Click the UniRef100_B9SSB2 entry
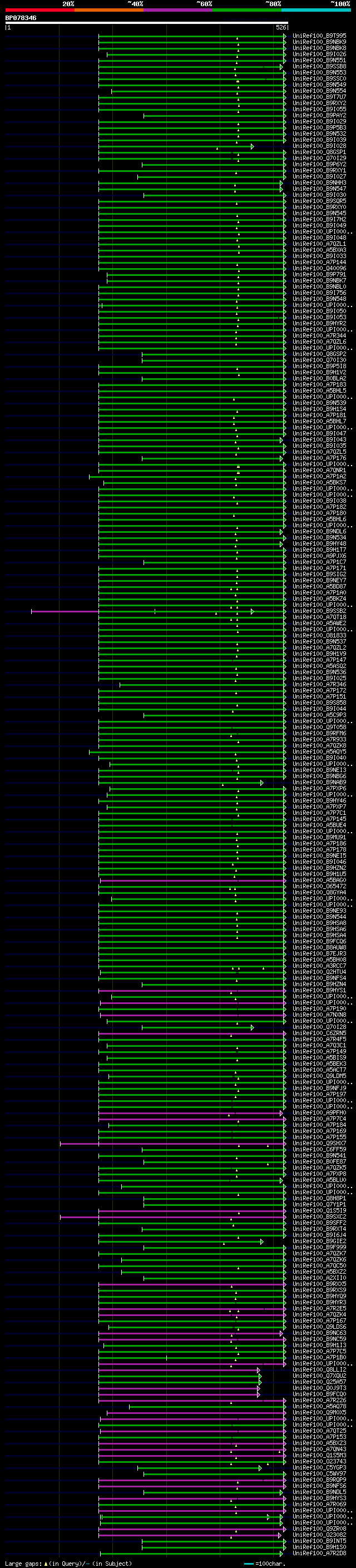The width and height of the screenshot is (356, 1568). tap(319, 611)
